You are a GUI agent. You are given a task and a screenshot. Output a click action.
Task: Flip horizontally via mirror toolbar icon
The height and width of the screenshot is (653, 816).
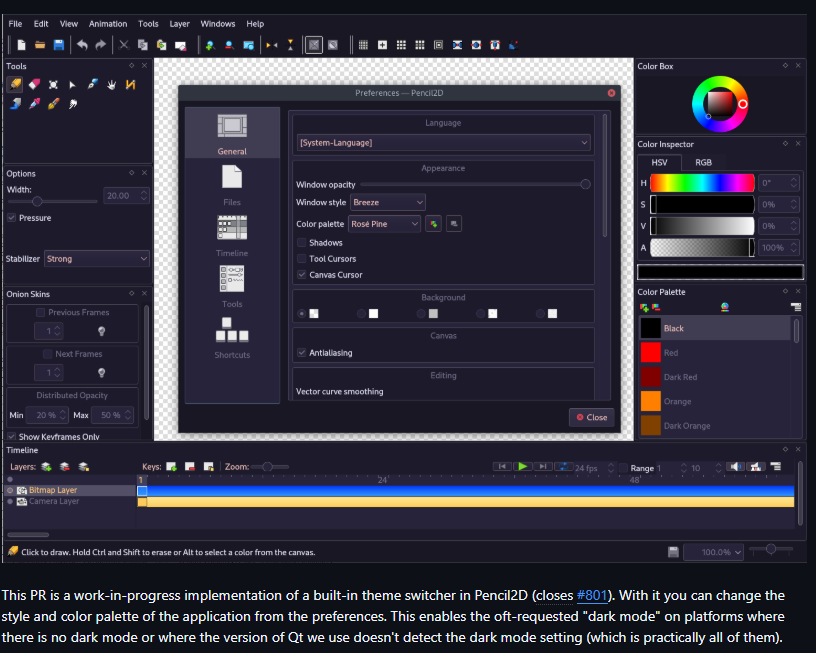(272, 45)
